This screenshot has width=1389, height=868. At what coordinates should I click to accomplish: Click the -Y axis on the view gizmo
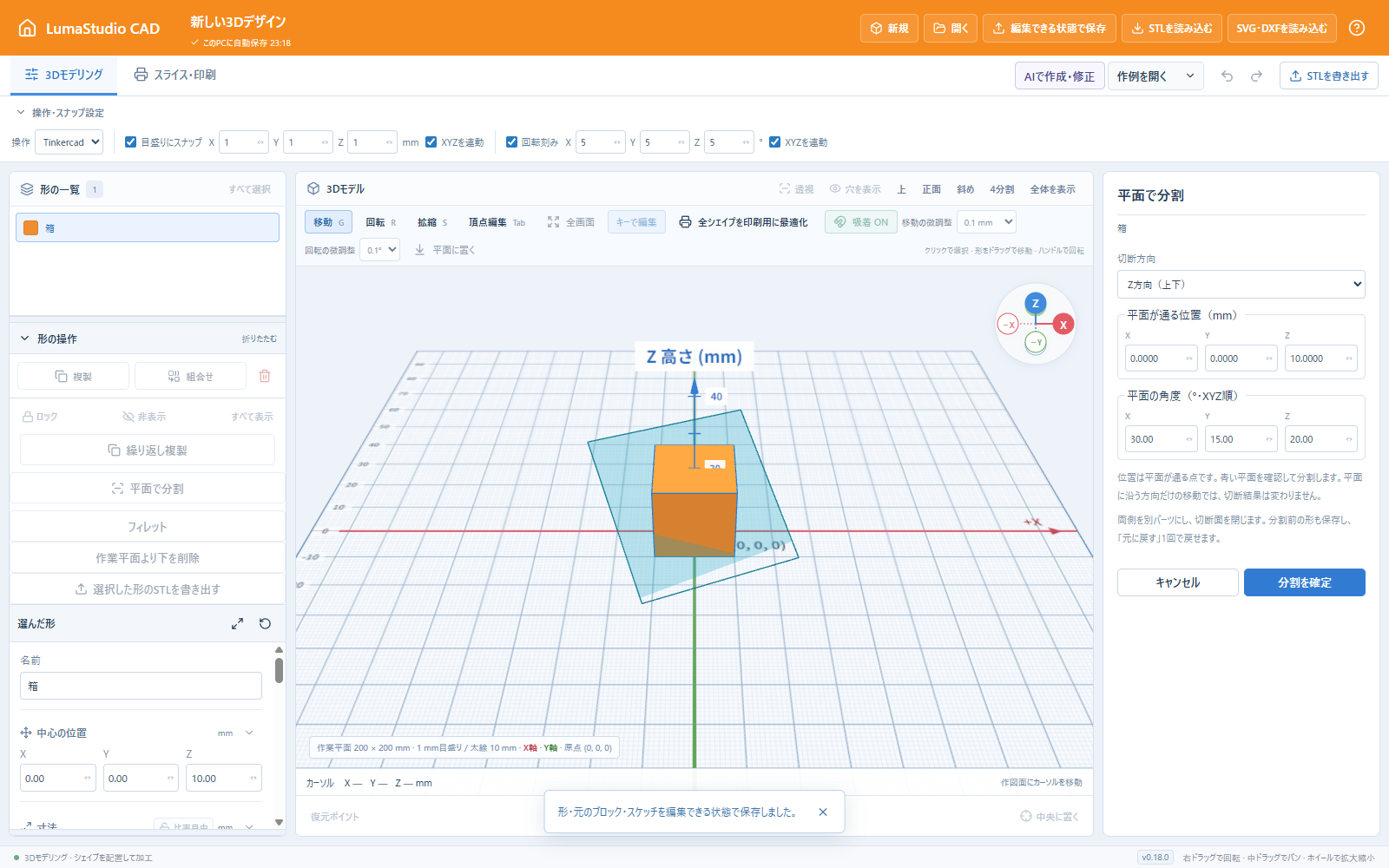tap(1036, 343)
